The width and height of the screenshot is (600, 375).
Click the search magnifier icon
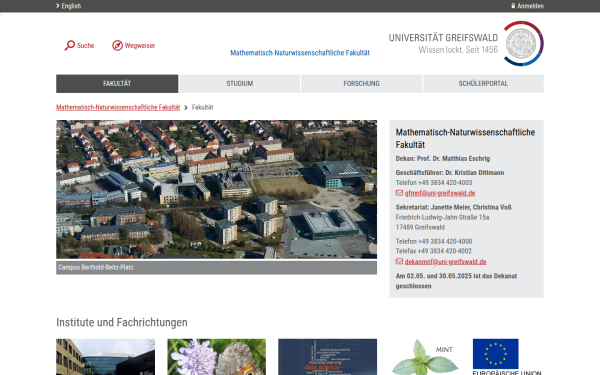point(70,45)
